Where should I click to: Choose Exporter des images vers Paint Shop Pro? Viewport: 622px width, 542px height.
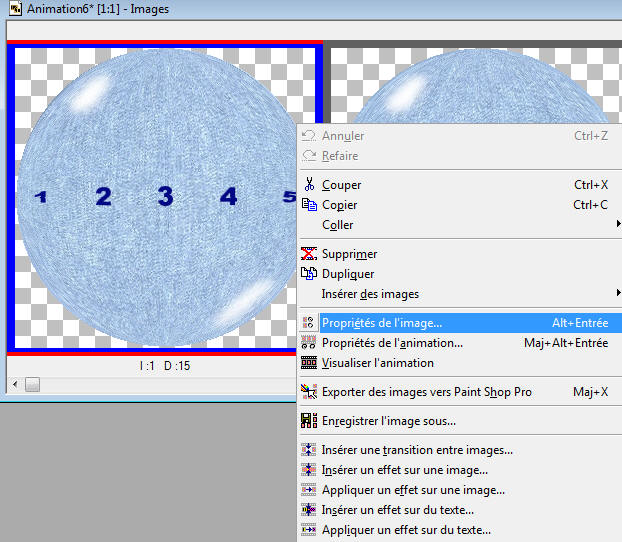(459, 392)
